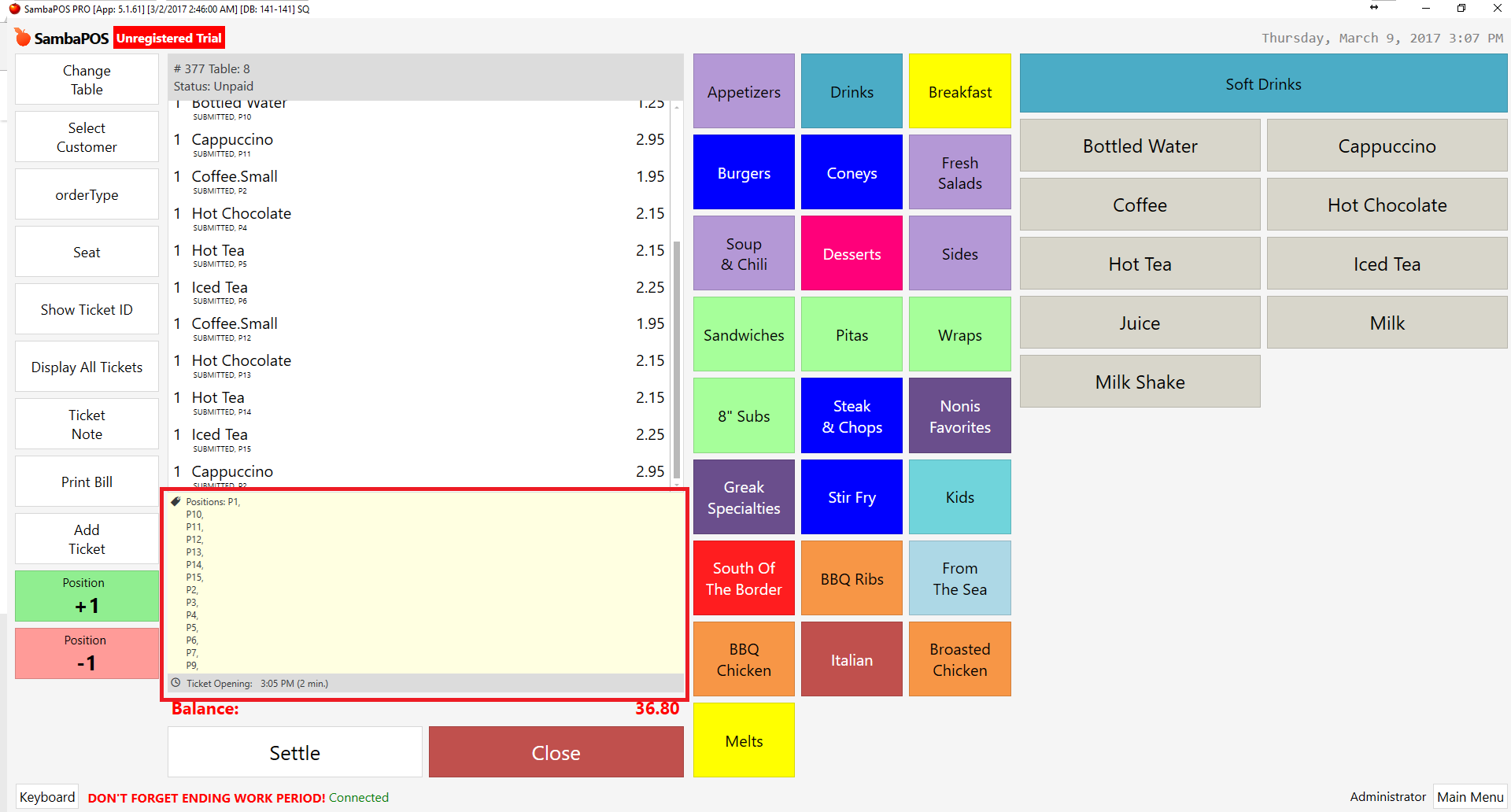The width and height of the screenshot is (1511, 812).
Task: Click the Positions tag icon
Action: pyautogui.click(x=176, y=501)
